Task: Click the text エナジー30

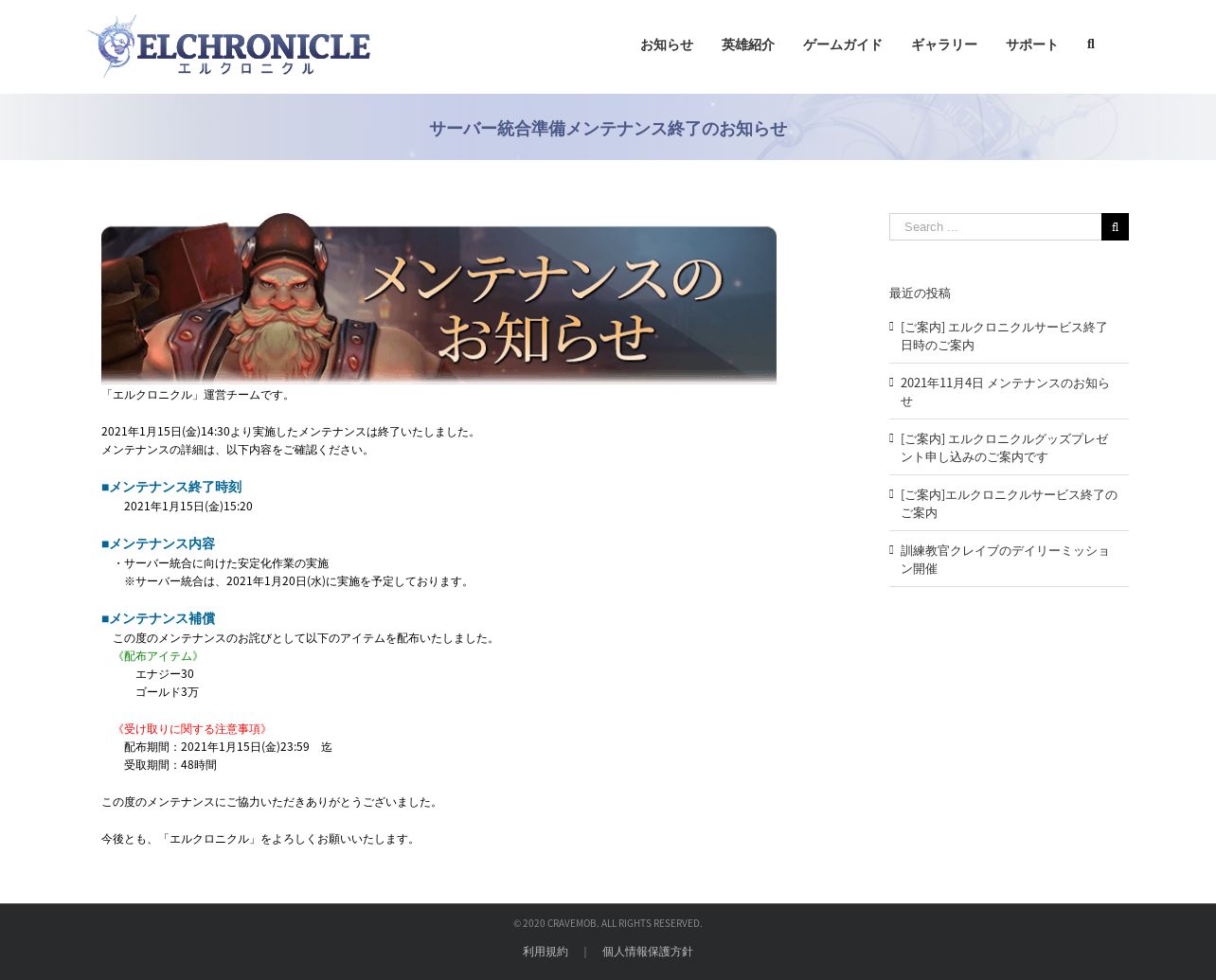Action: 165,674
